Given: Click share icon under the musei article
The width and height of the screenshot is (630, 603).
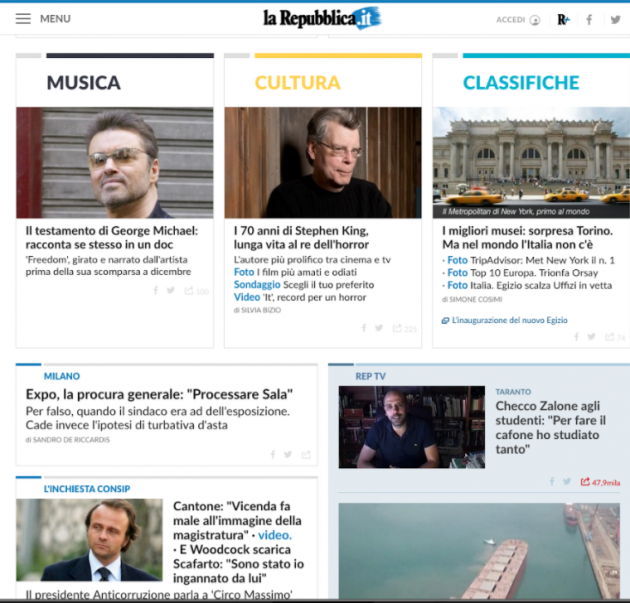Looking at the screenshot, I should click(610, 337).
